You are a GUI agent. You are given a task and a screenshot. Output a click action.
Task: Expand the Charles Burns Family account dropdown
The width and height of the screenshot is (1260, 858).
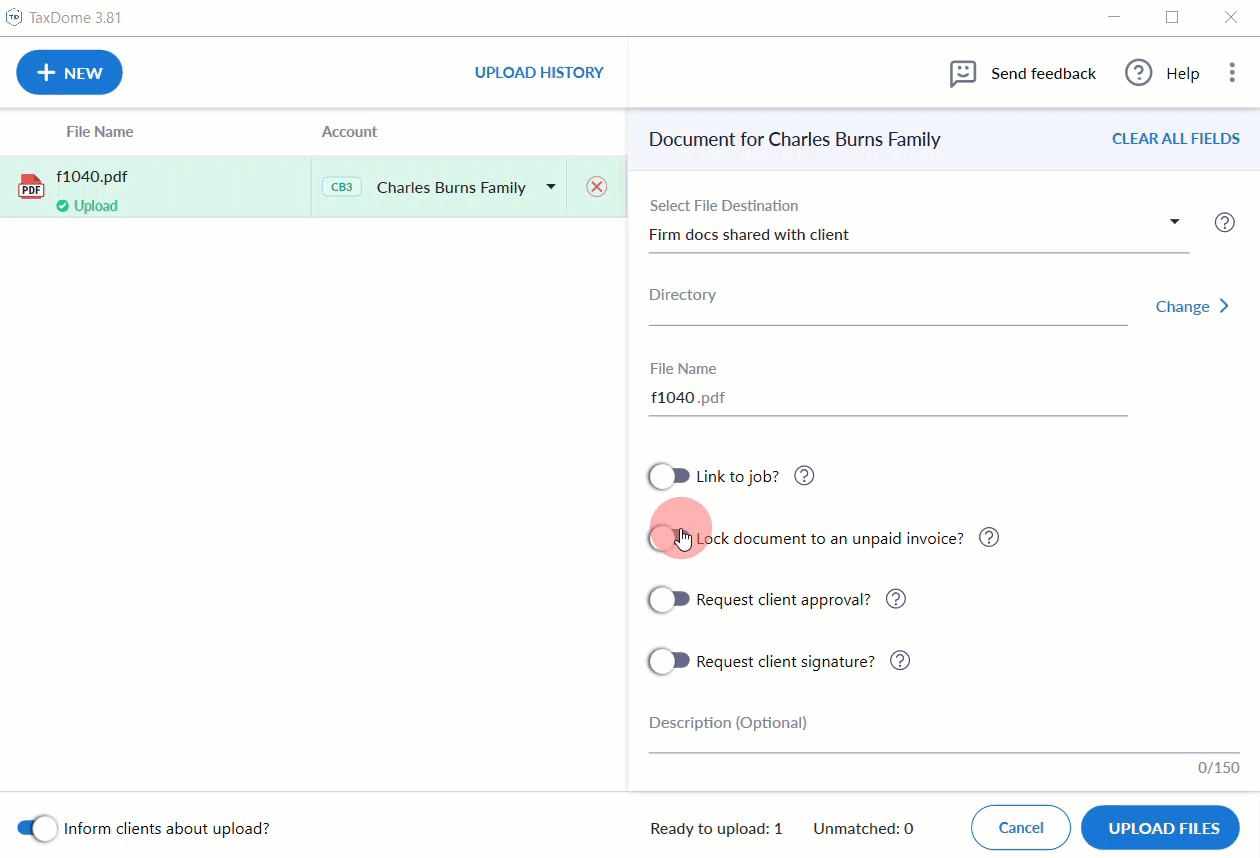tap(550, 187)
